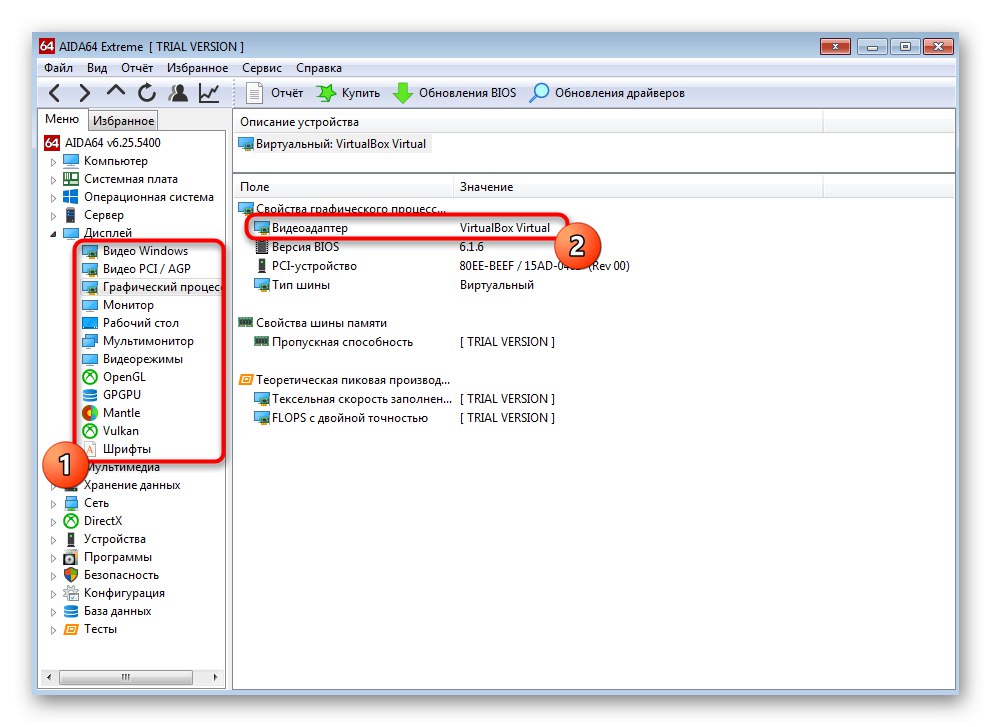Open the Вид menu
Image resolution: width=991 pixels, height=727 pixels.
tap(97, 68)
